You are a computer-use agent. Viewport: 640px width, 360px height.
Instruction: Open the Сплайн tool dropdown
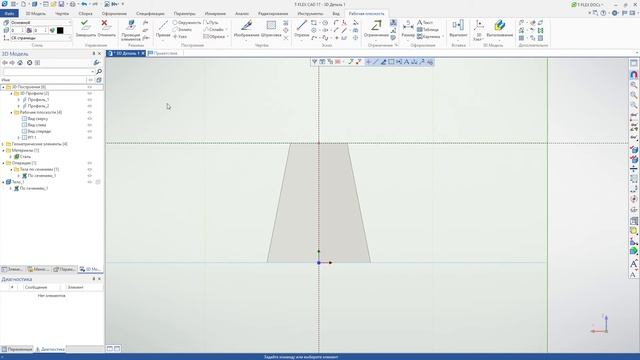pos(227,29)
